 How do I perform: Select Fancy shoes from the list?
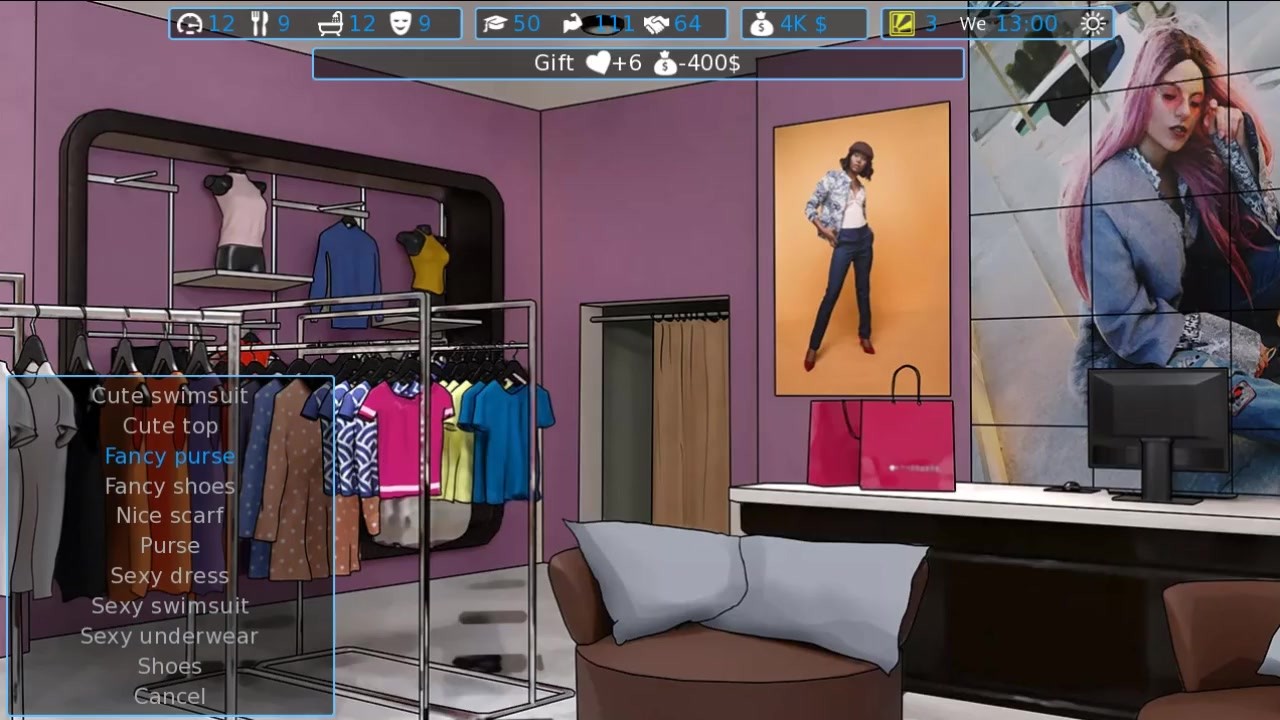pos(170,486)
